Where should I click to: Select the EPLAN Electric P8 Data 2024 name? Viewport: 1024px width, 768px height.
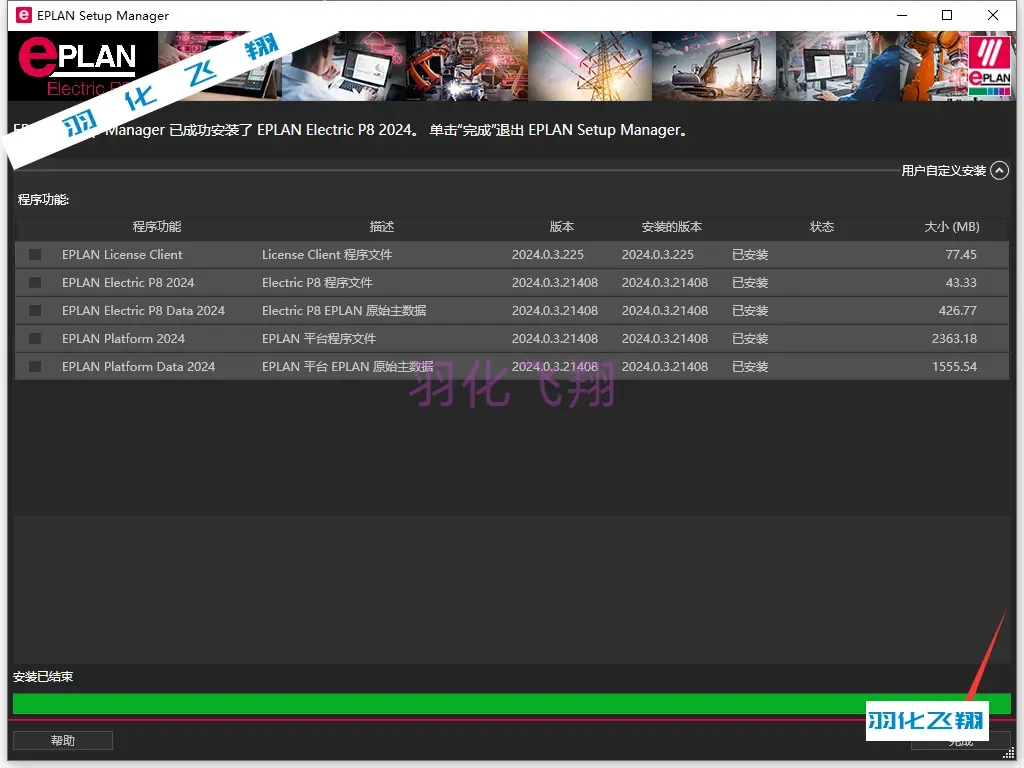143,311
